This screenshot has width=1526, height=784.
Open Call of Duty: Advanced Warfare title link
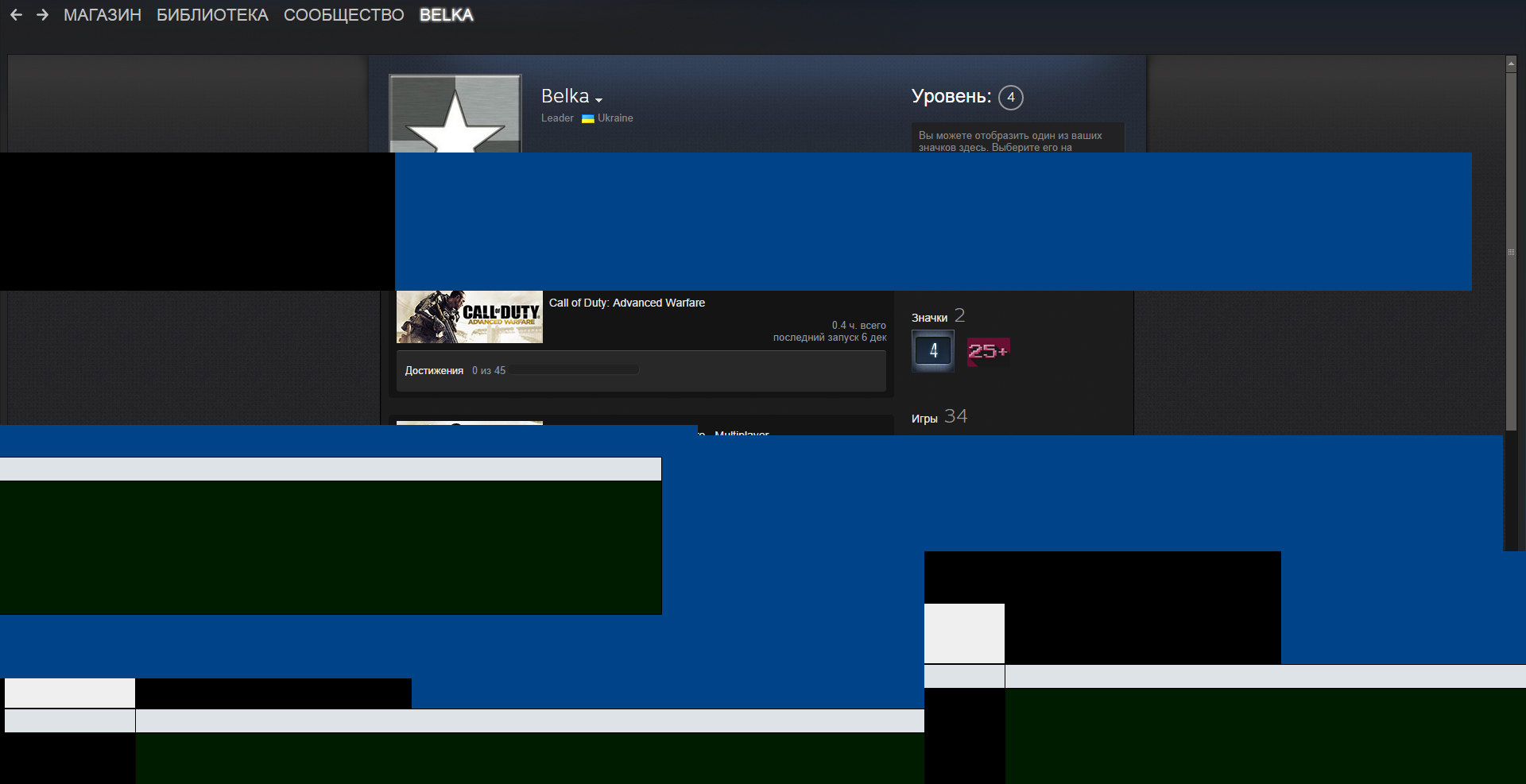[627, 303]
